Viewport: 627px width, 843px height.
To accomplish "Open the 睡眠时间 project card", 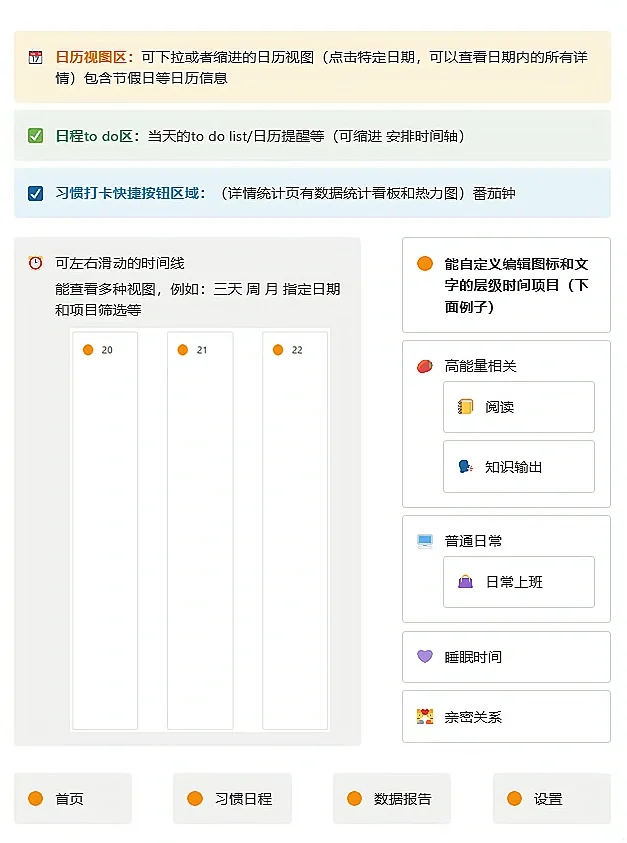I will (x=507, y=657).
